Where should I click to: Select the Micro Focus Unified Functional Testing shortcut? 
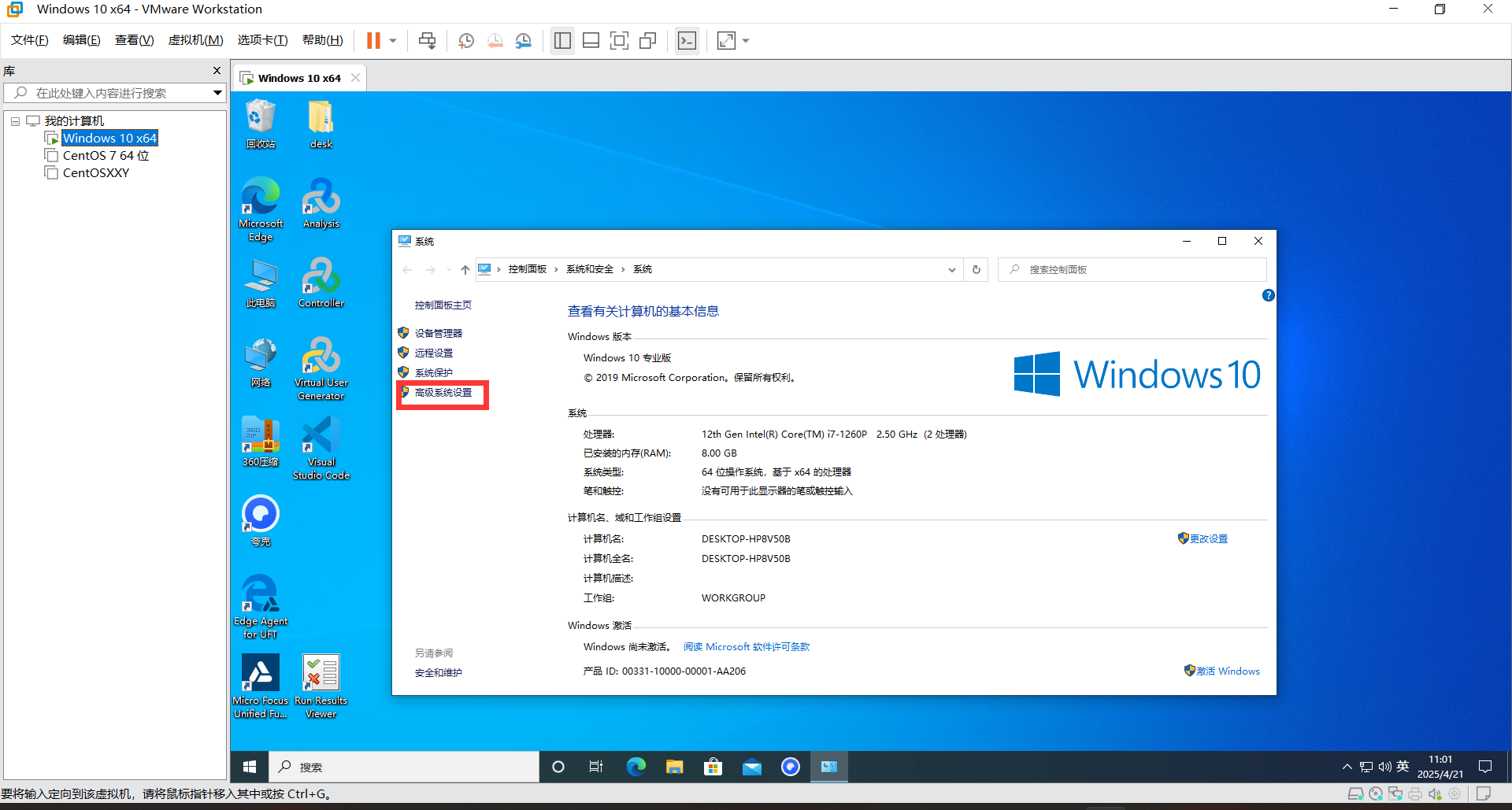(x=261, y=686)
